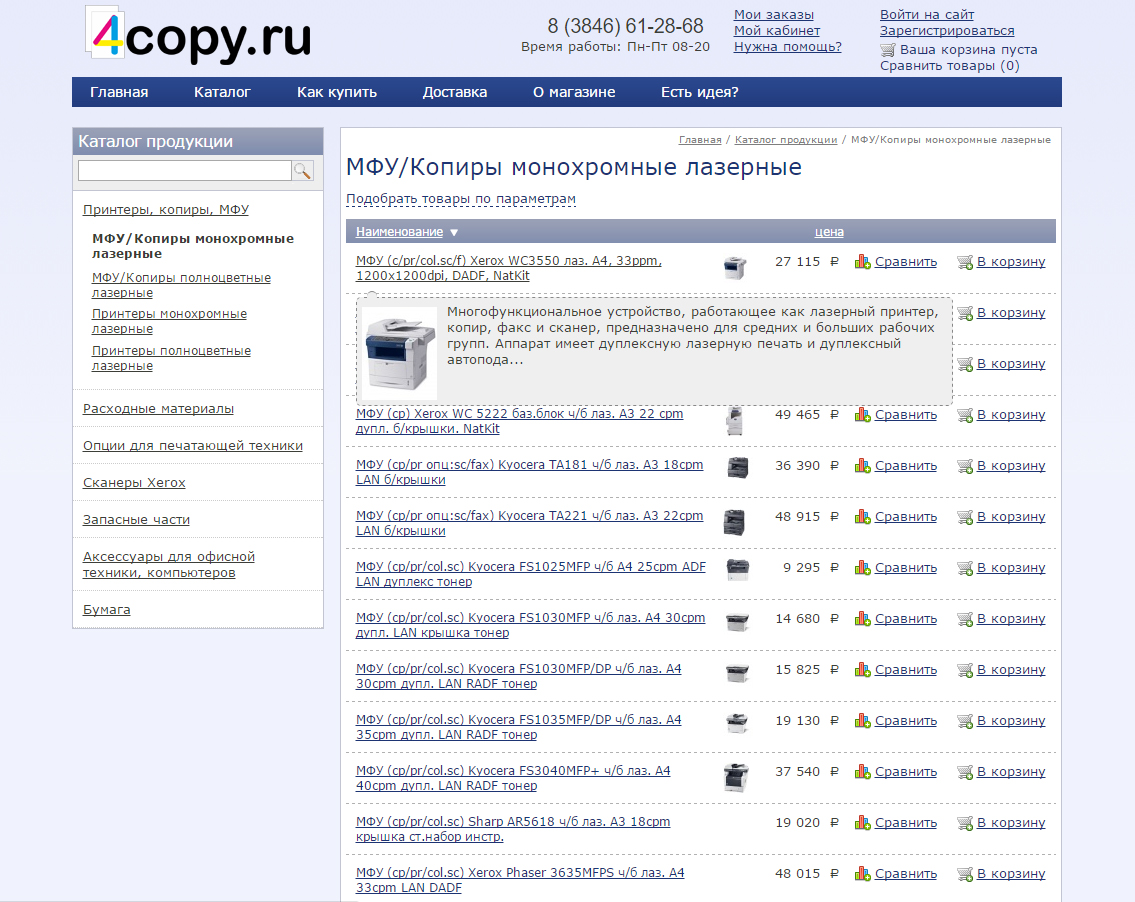Open Xerox WC3550 product thumbnail

click(x=735, y=268)
